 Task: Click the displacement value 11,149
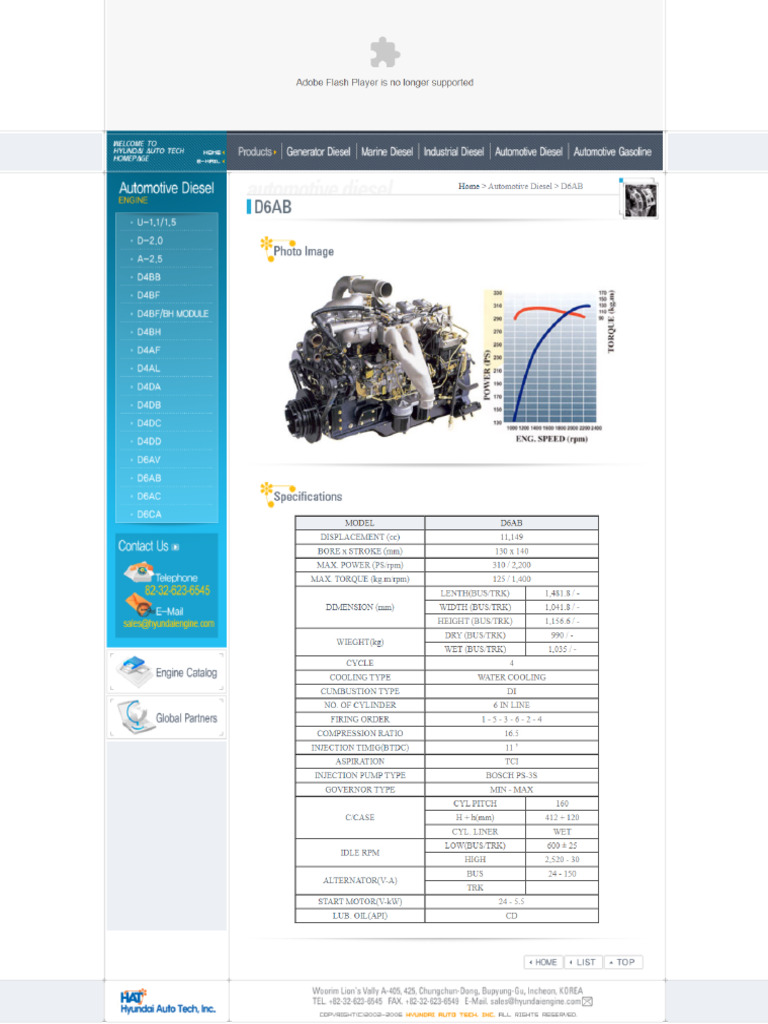[511, 537]
